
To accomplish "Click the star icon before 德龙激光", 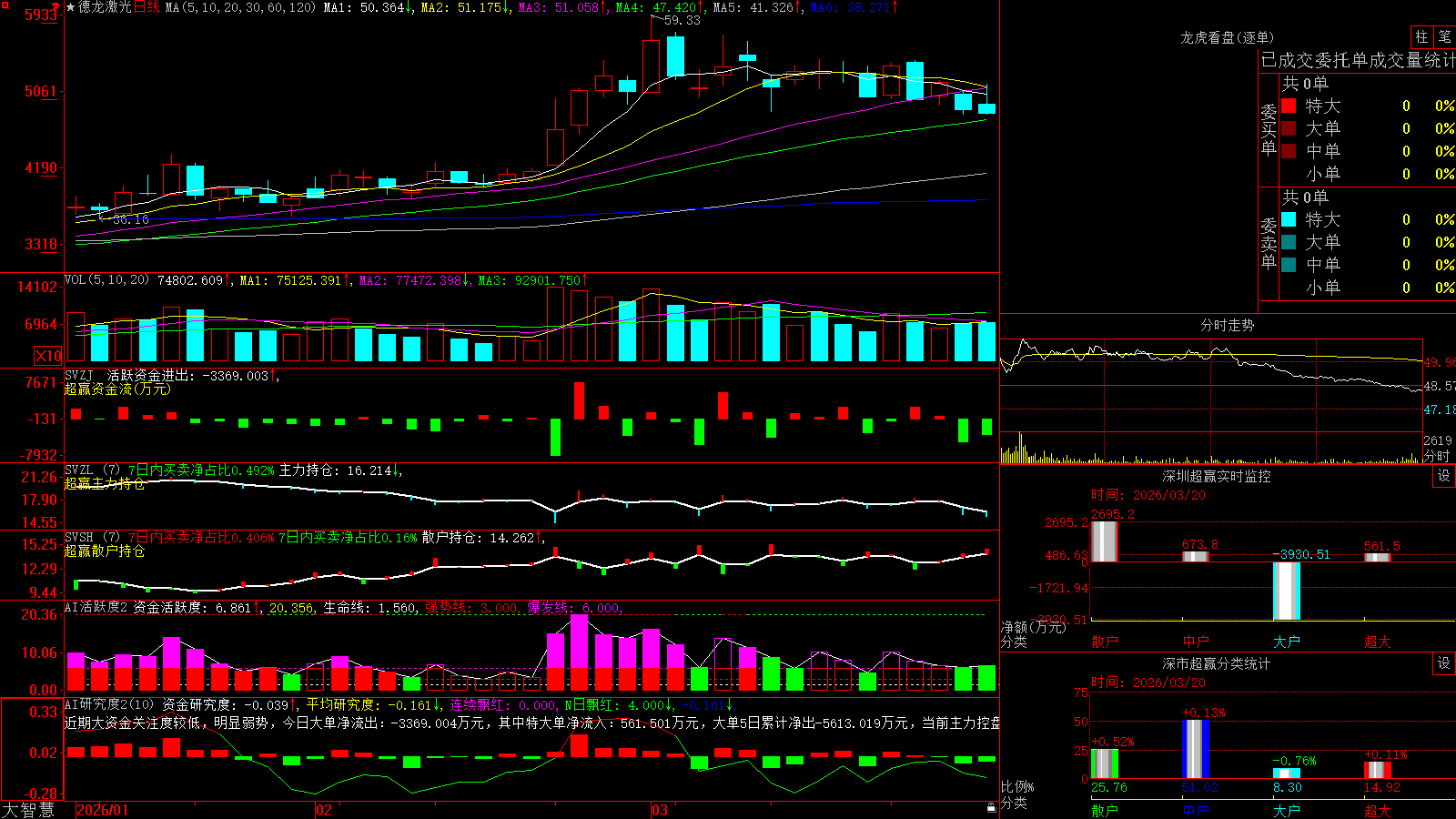I will click(71, 7).
